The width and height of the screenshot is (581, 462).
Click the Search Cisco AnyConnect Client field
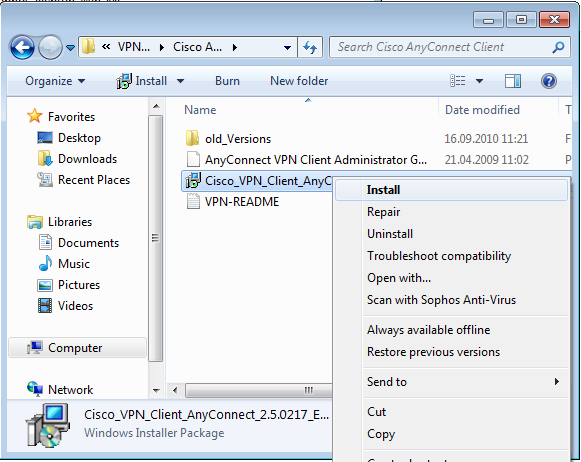[x=442, y=47]
